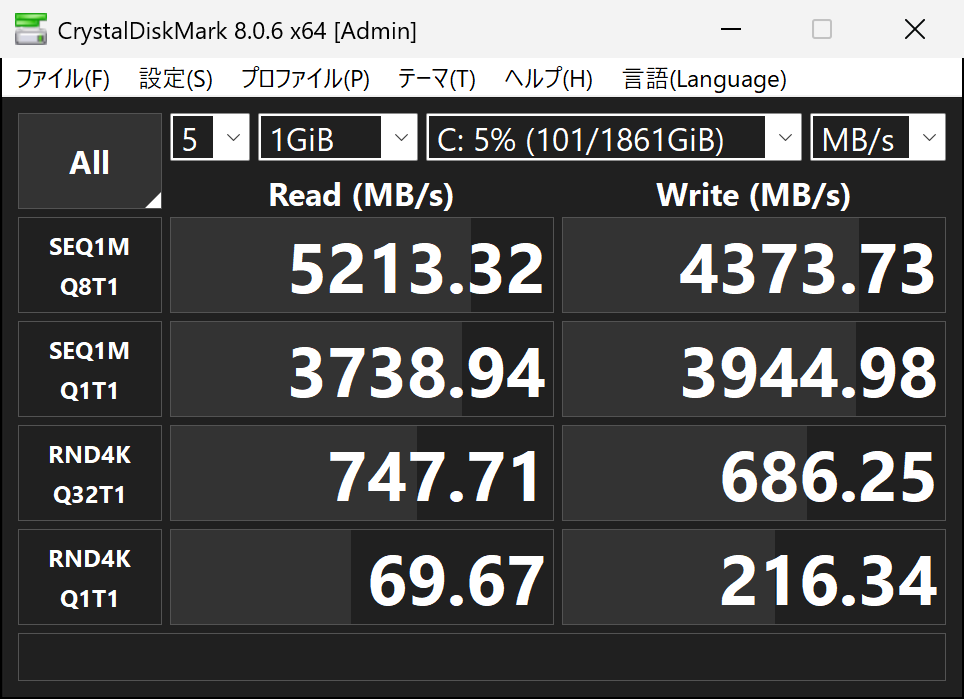The height and width of the screenshot is (699, 964).
Task: Run the RND4K Q32T1 test
Action: point(90,474)
